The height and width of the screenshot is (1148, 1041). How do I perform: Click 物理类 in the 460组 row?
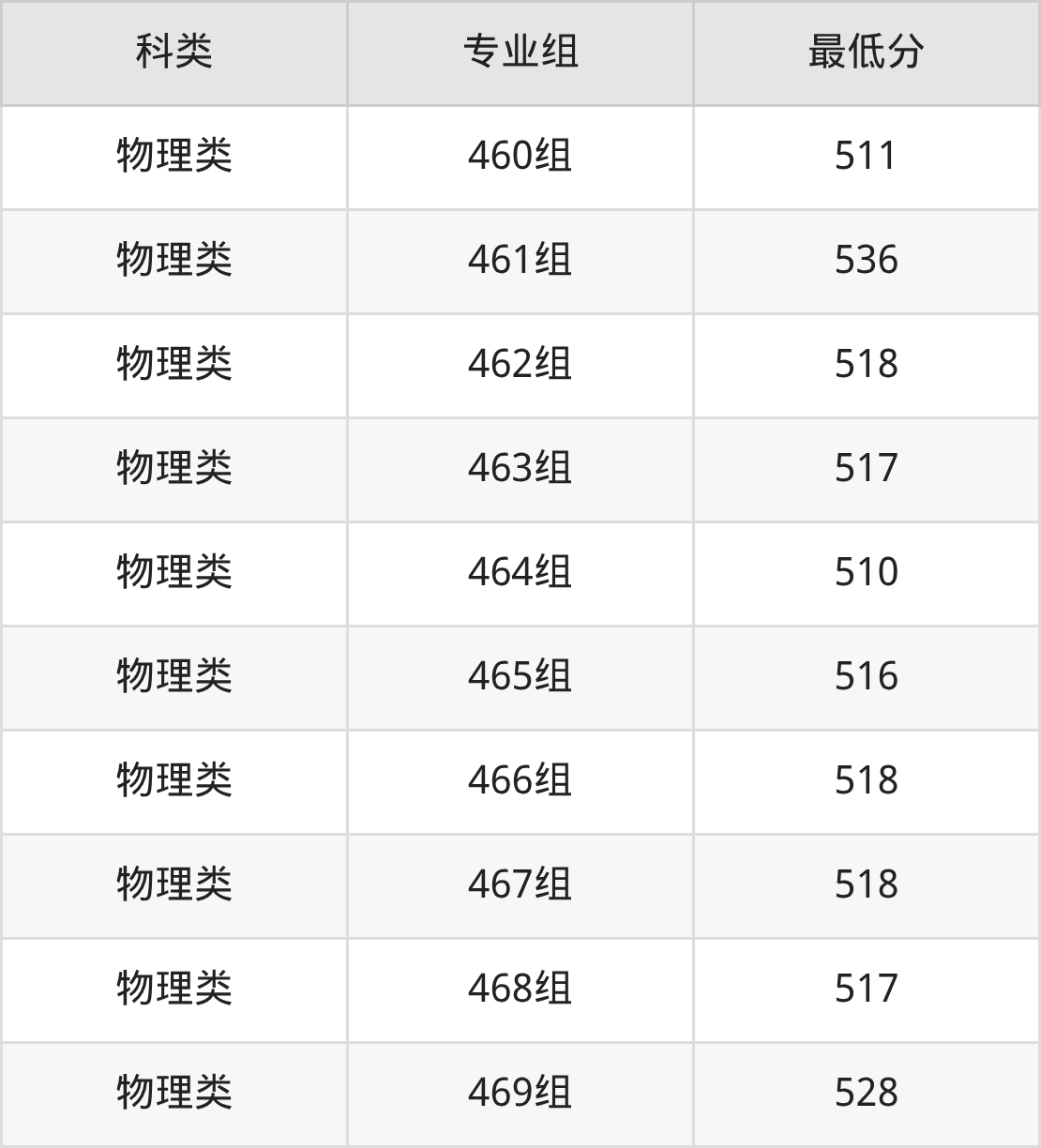point(174,156)
